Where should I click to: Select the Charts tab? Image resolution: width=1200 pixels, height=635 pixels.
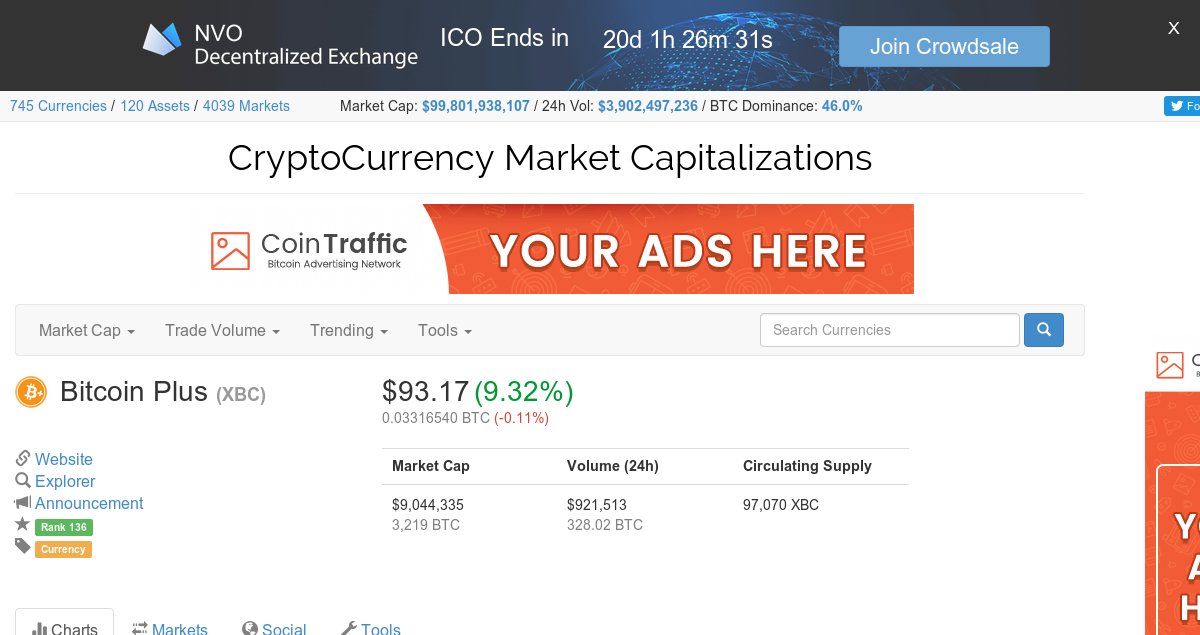(64, 624)
